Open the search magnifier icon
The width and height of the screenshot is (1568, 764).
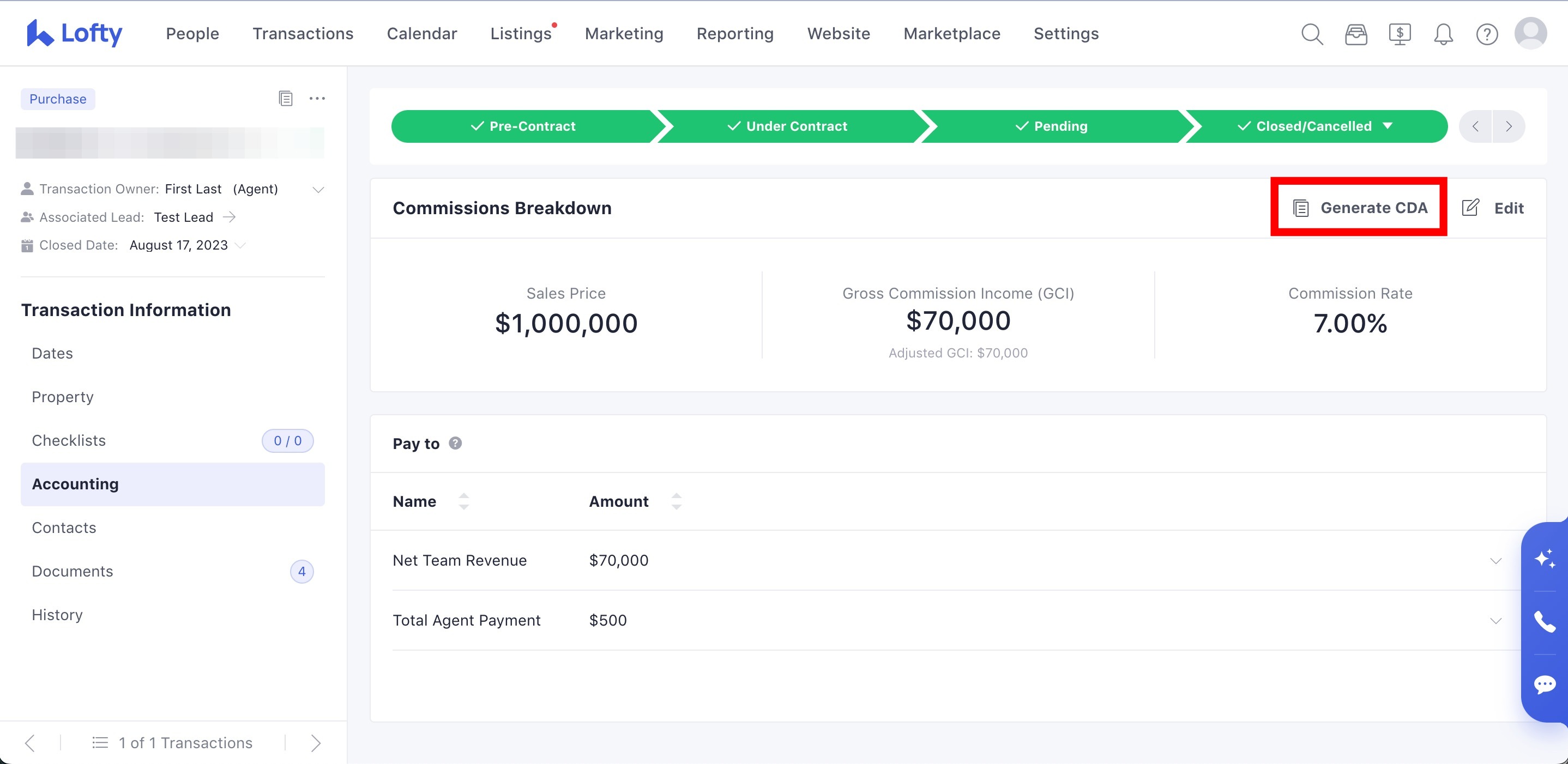1312,34
